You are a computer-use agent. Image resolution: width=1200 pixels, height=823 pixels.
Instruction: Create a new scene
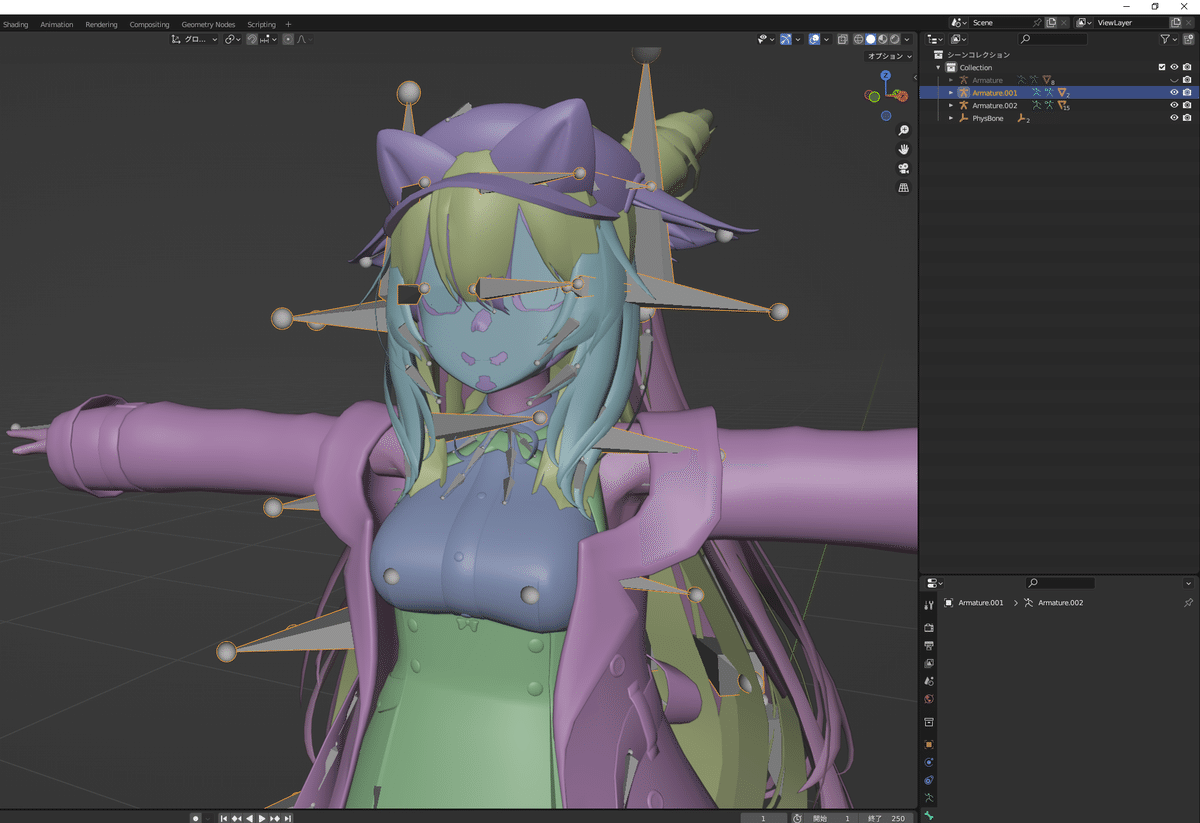pos(1051,22)
